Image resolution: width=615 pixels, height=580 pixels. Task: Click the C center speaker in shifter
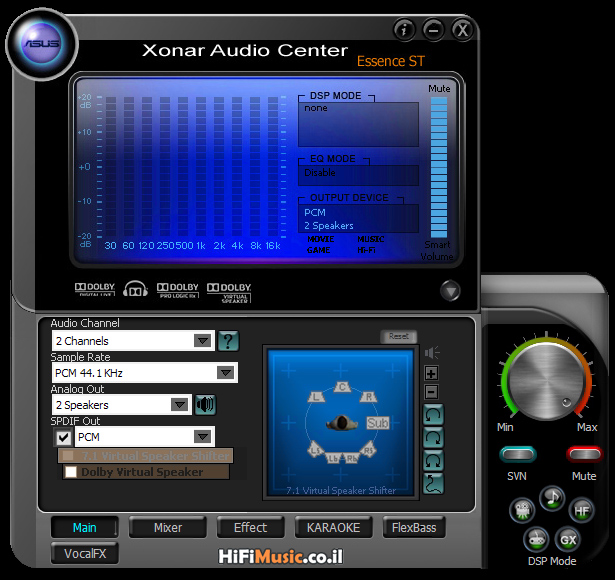(x=342, y=387)
